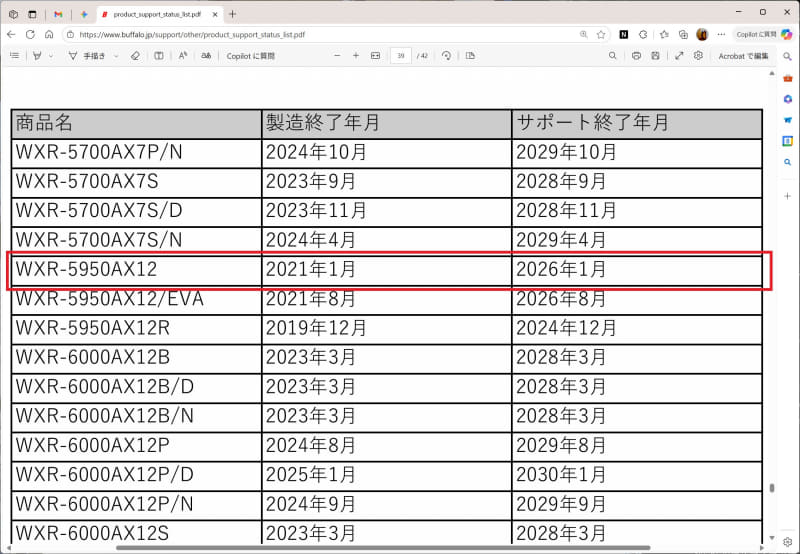800x554 pixels.
Task: Click the horizontal scrollbar thumb
Action: [x=383, y=548]
